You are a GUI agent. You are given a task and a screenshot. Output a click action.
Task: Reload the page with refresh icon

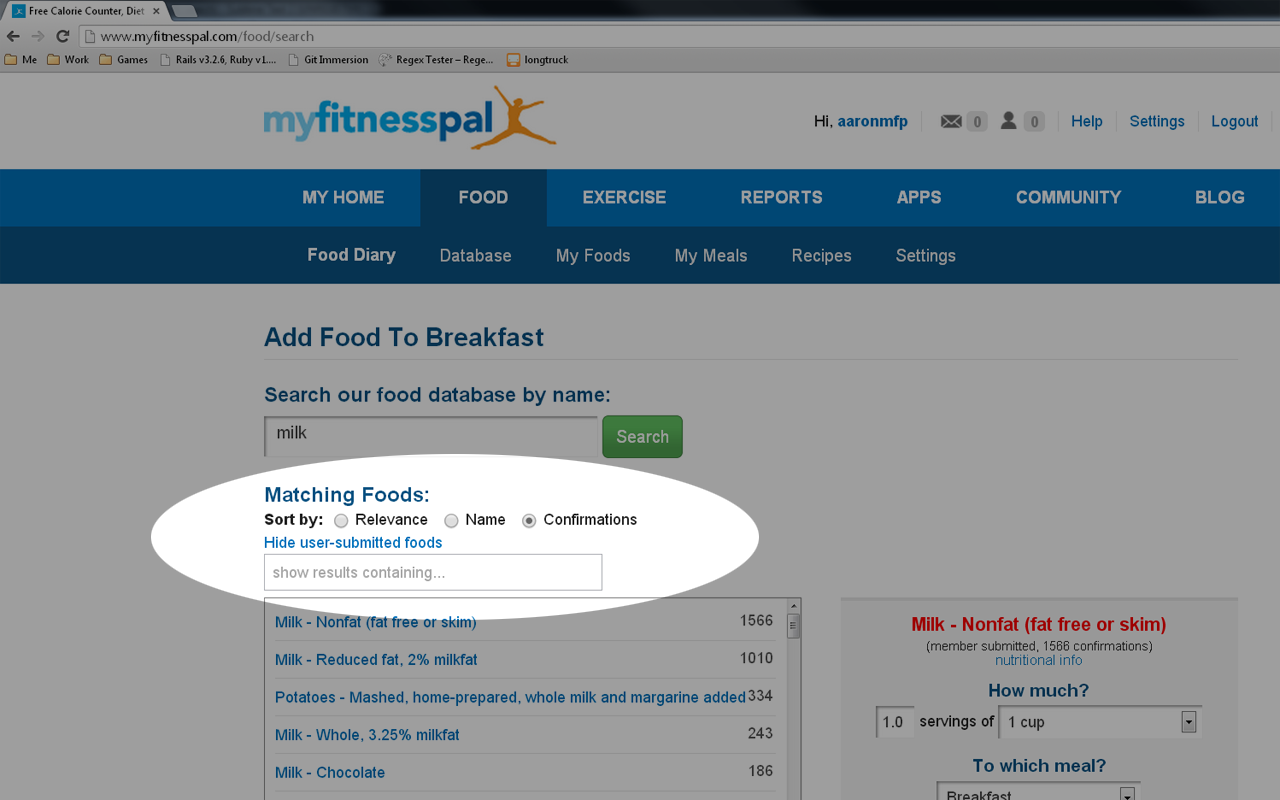pos(62,36)
